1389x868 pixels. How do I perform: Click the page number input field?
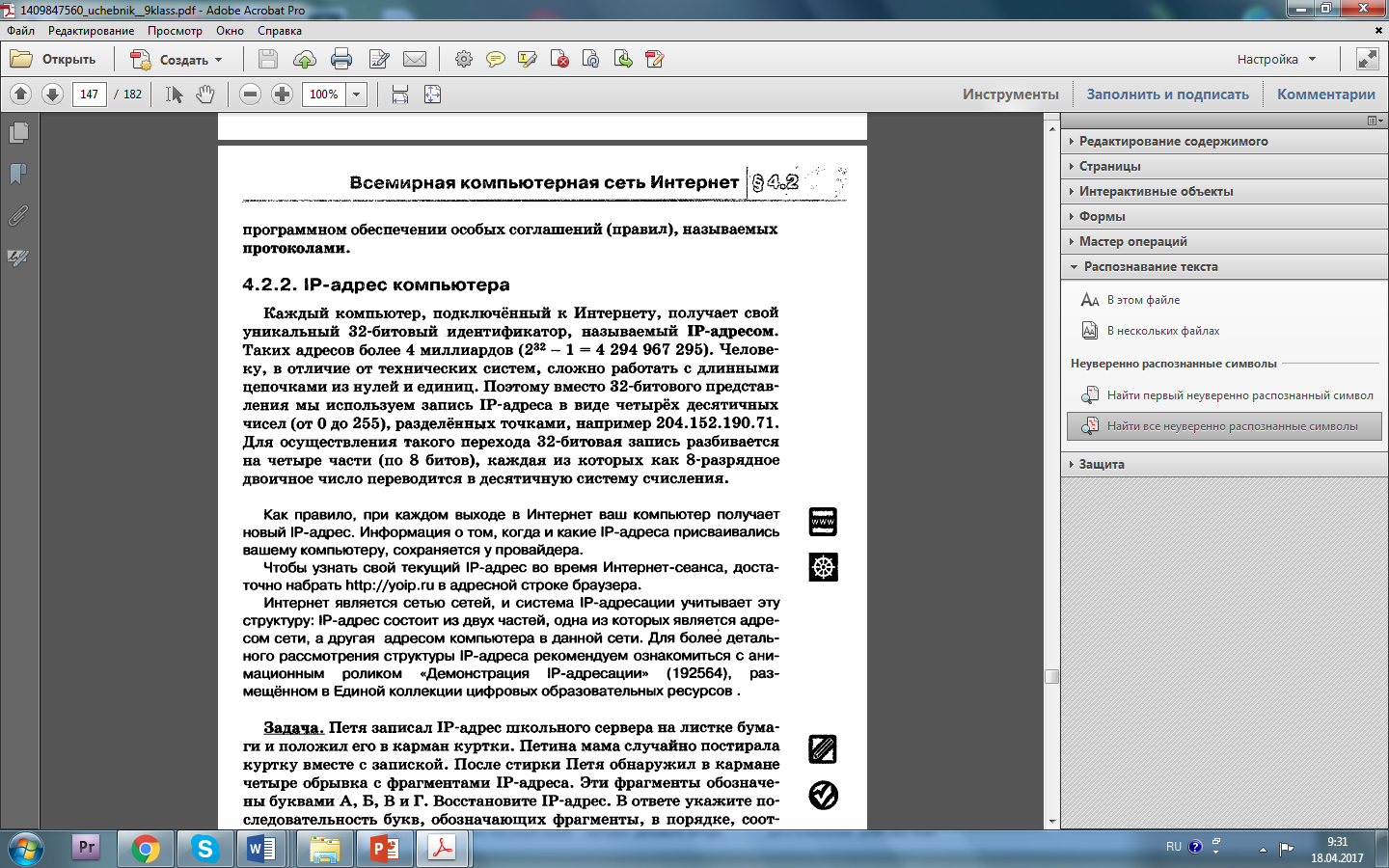click(x=89, y=95)
